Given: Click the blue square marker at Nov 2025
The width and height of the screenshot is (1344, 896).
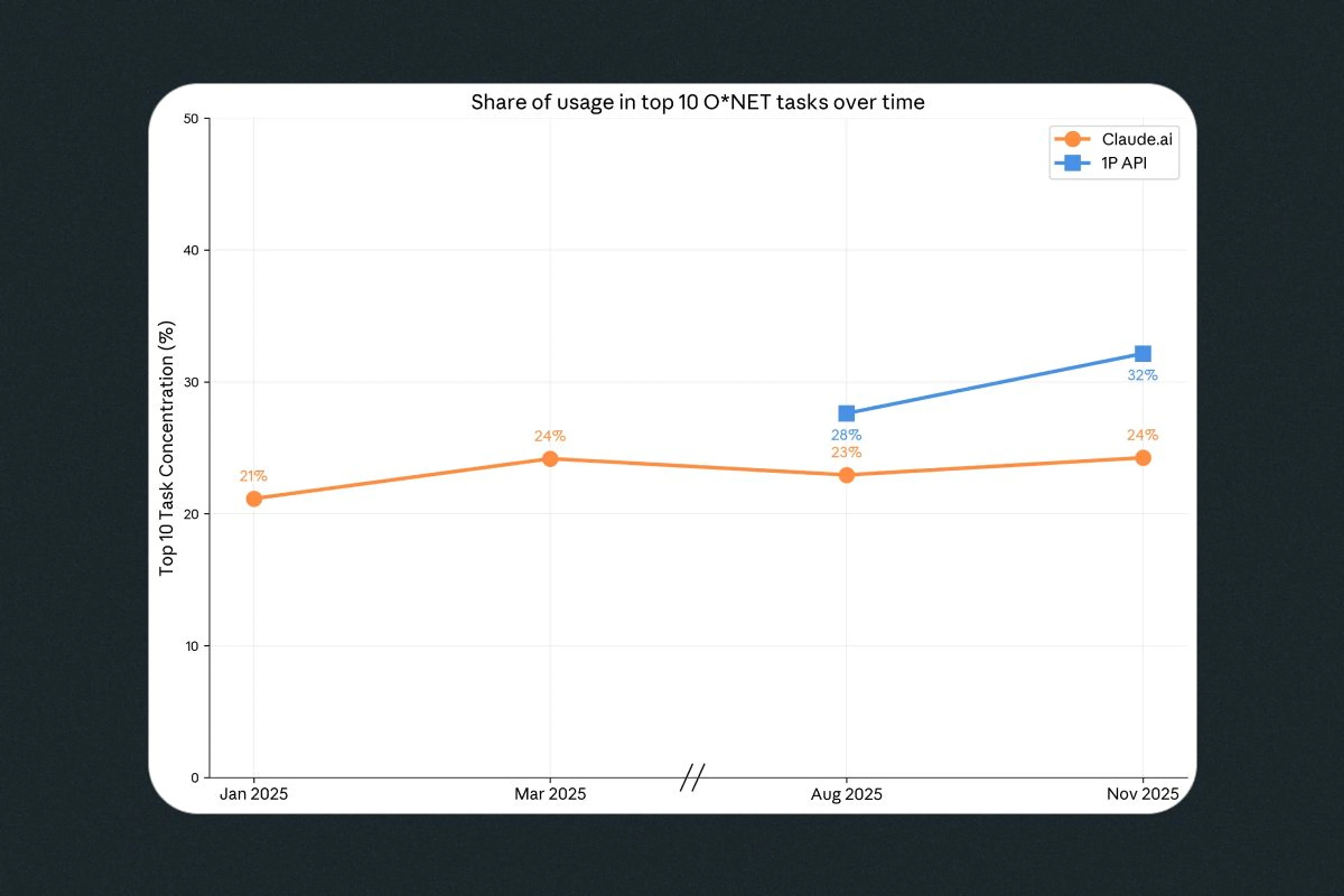Looking at the screenshot, I should pos(1143,354).
